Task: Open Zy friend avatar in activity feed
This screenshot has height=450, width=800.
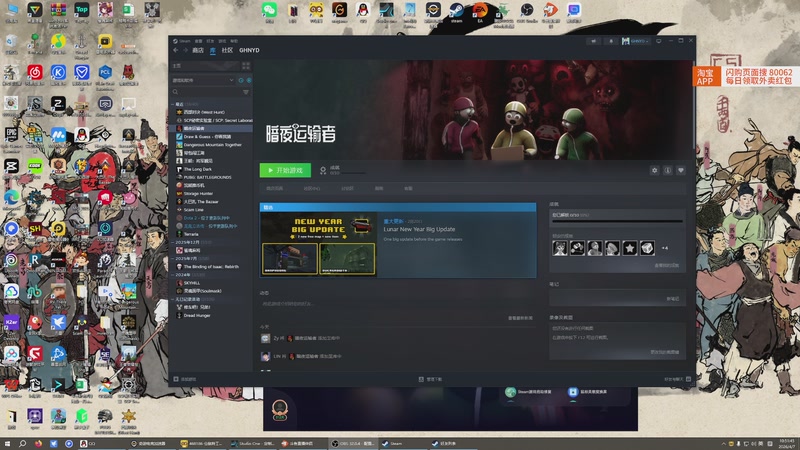Action: tap(265, 338)
